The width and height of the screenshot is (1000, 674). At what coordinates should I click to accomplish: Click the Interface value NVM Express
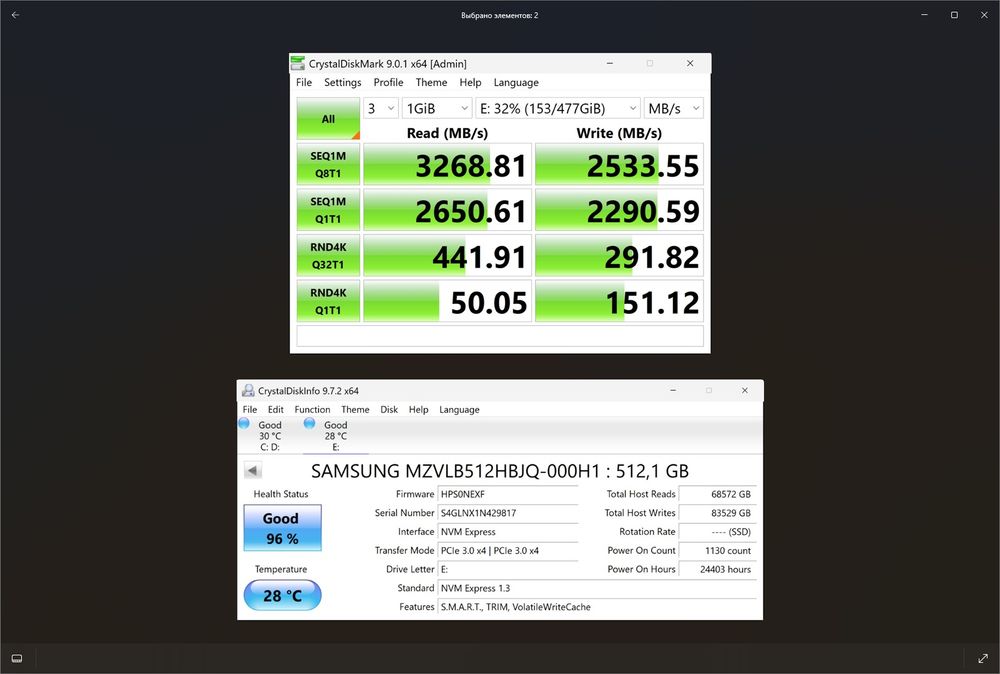[508, 532]
